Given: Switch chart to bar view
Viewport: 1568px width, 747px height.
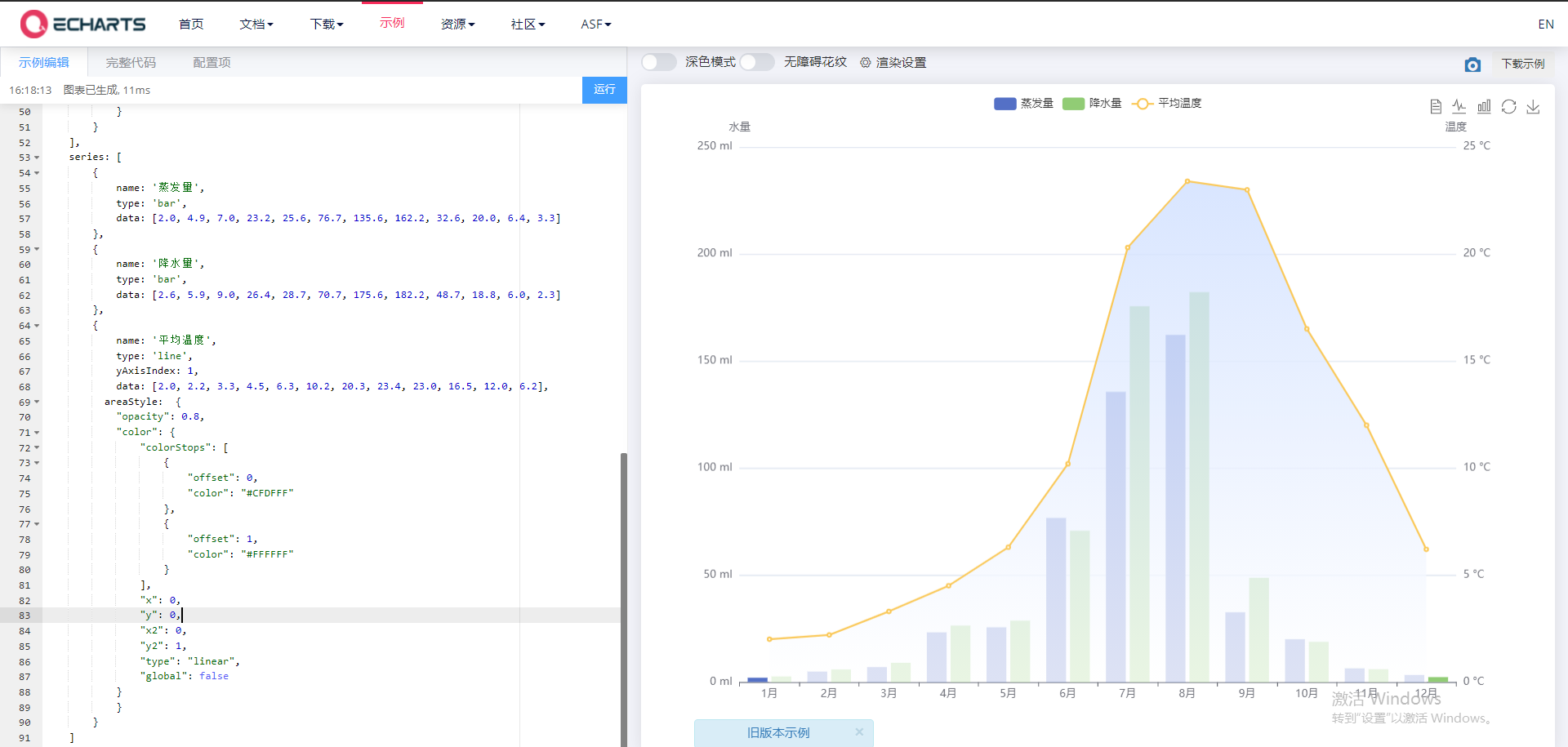Looking at the screenshot, I should coord(1484,106).
